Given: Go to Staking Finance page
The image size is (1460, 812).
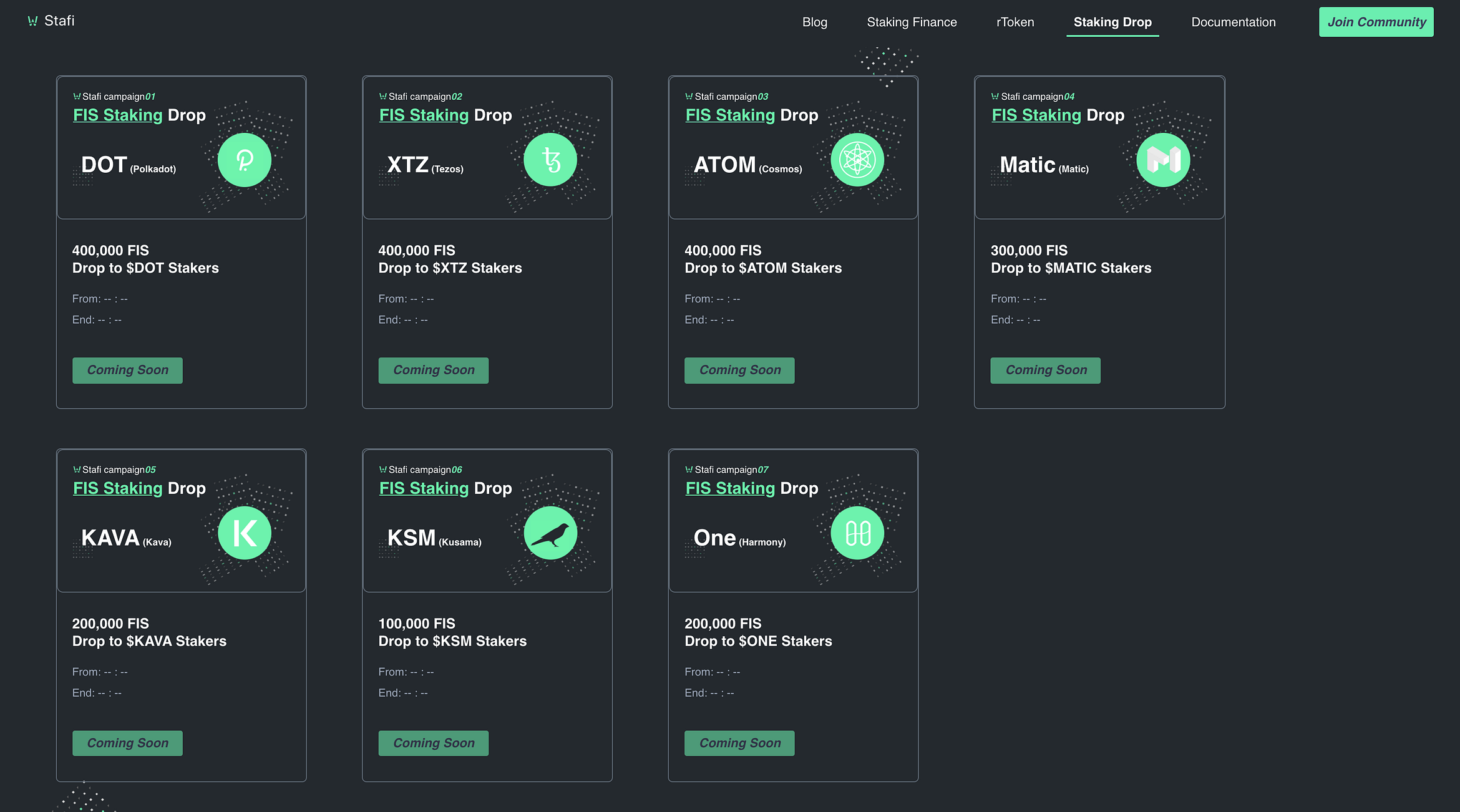Looking at the screenshot, I should (912, 22).
